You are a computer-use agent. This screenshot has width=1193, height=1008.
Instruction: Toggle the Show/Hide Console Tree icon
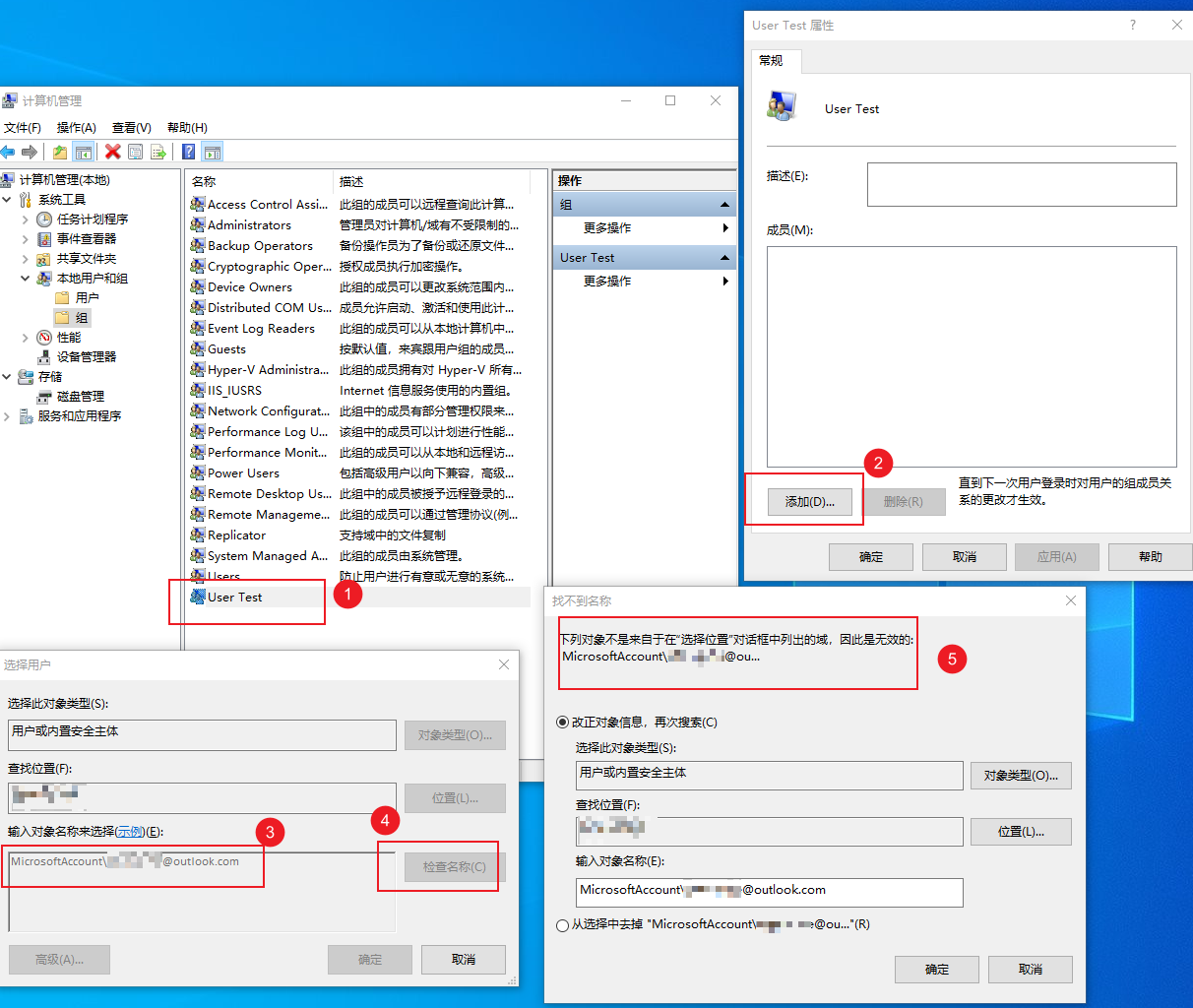(x=84, y=152)
